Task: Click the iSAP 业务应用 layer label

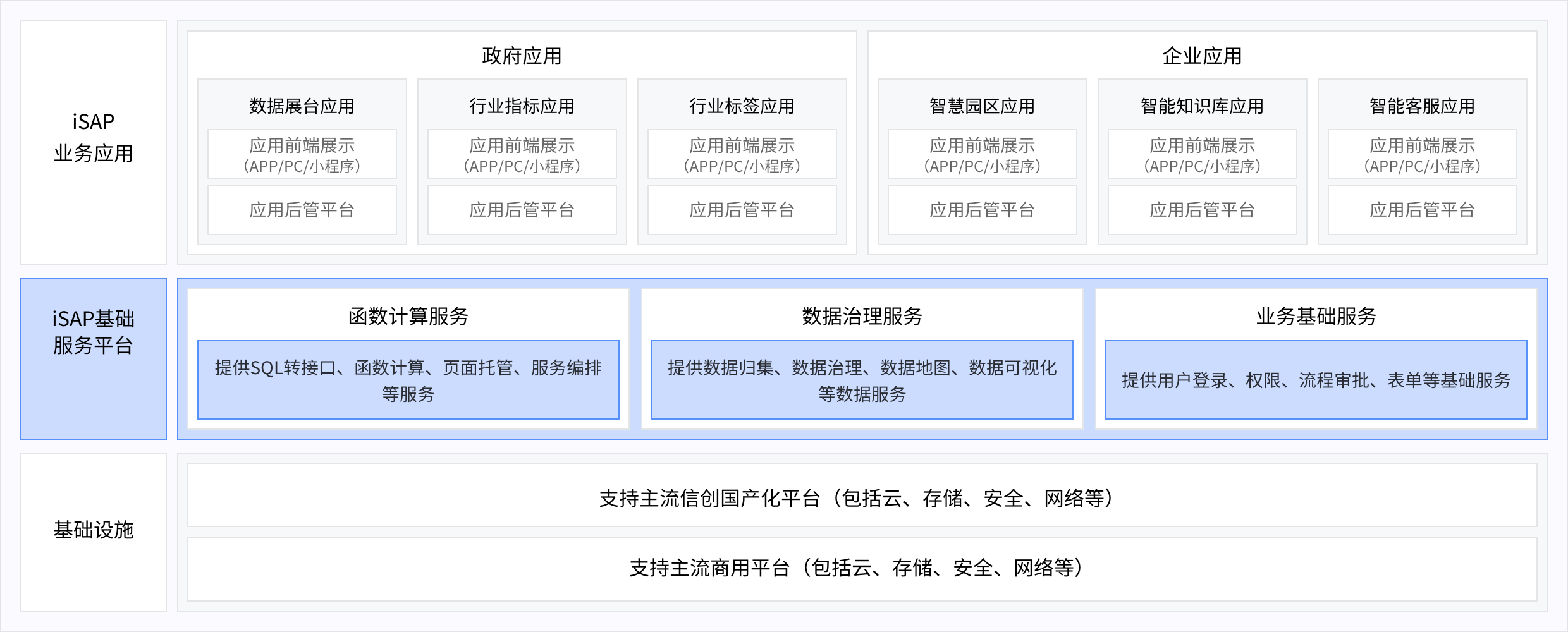Action: (x=94, y=138)
